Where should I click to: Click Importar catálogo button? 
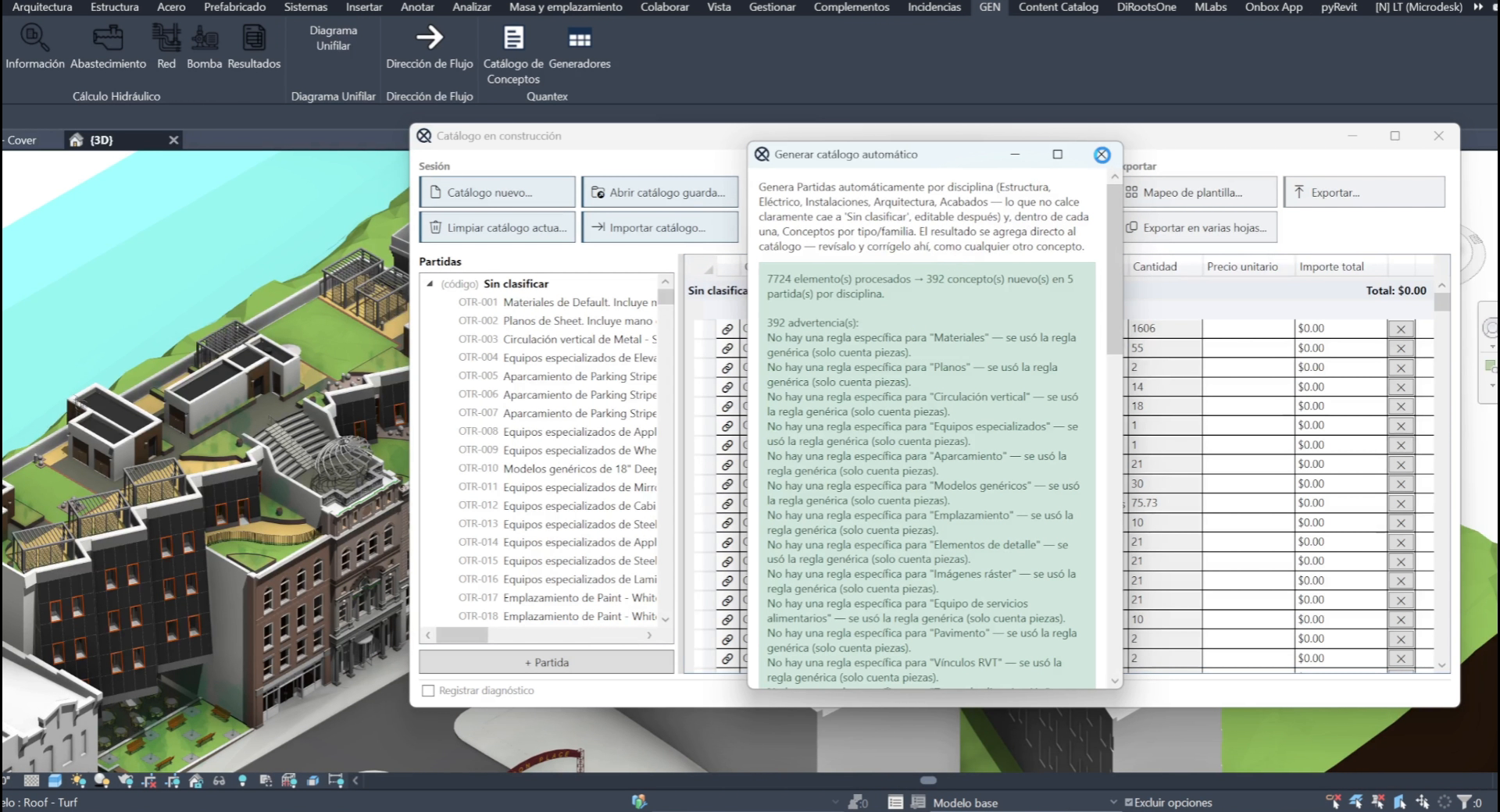pyautogui.click(x=659, y=227)
